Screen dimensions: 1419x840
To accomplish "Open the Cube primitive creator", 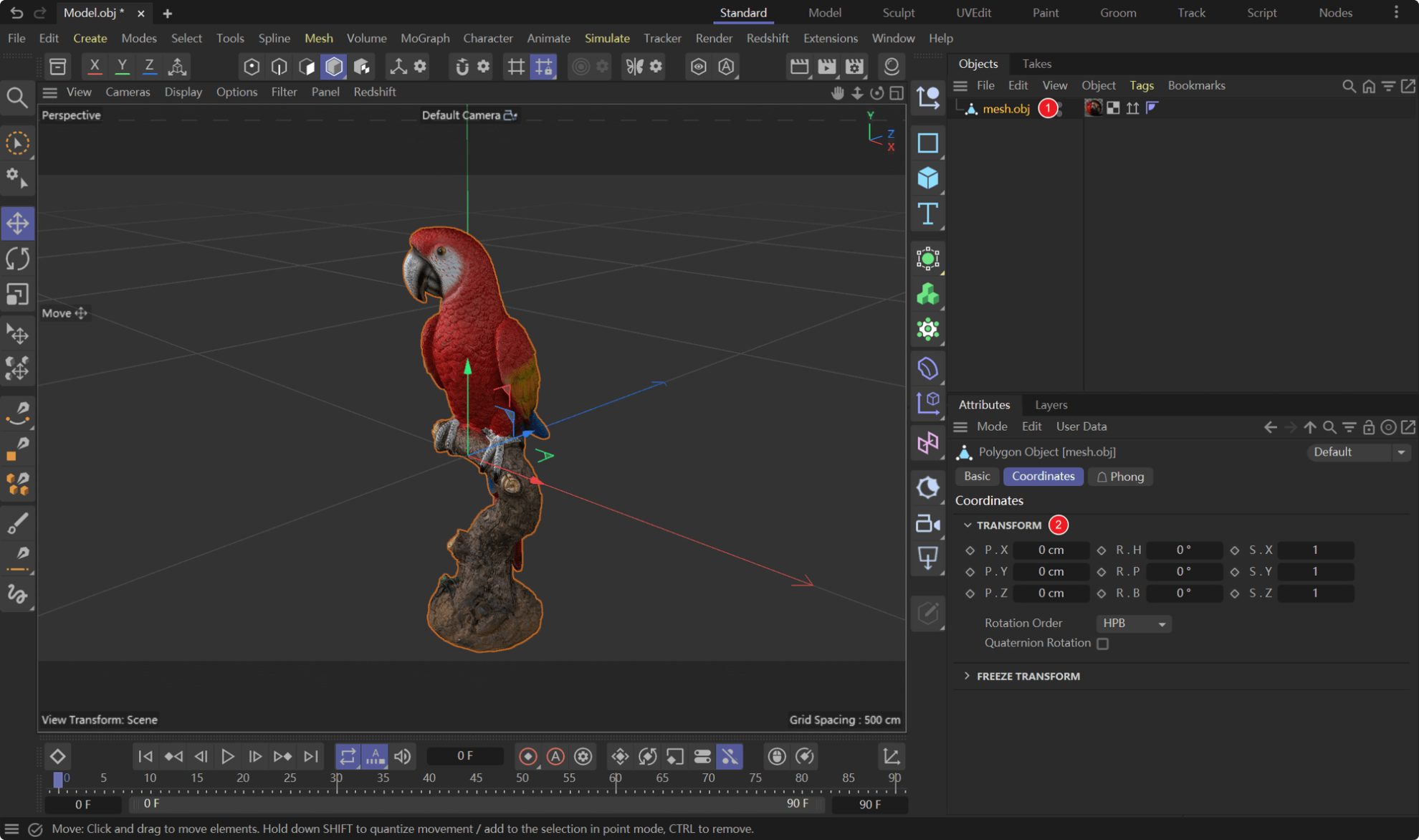I will 927,178.
